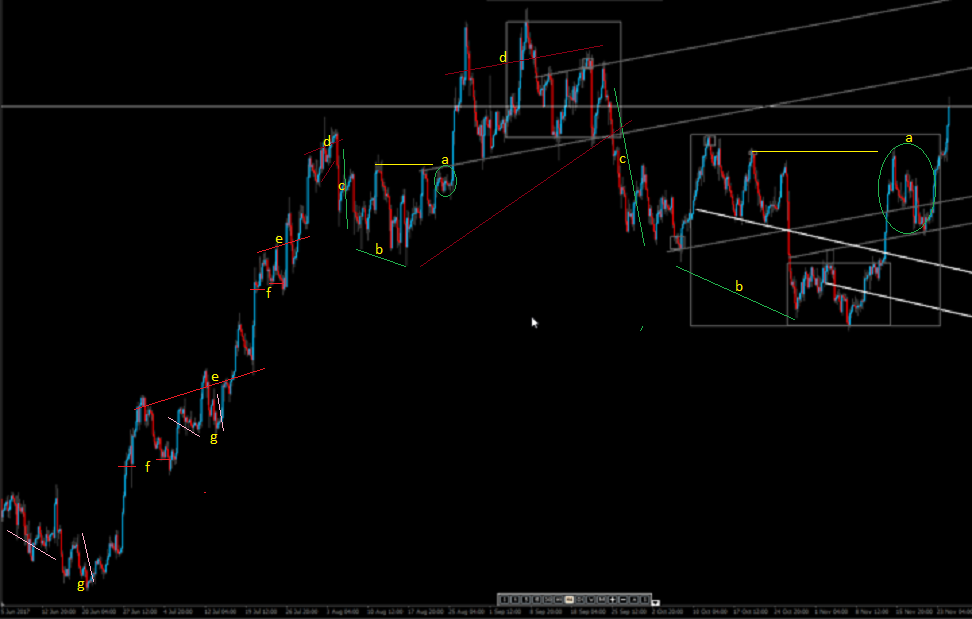Select the large green ellipse under the late 'a' label
This screenshot has height=619, width=972.
[906, 188]
